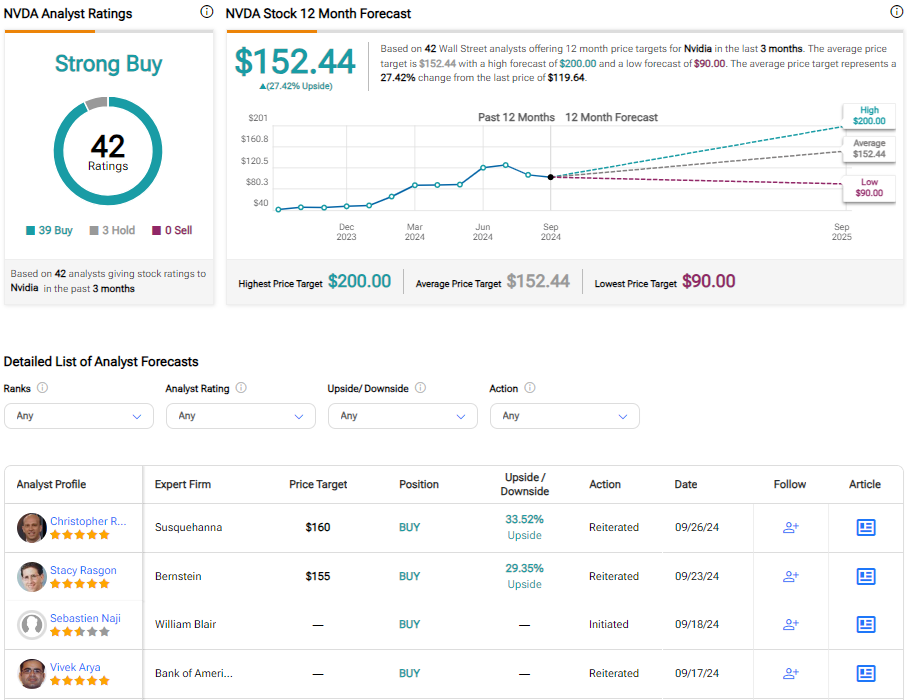907x700 pixels.
Task: Click info icon beside NVDA Analyst Ratings
Action: pos(207,12)
